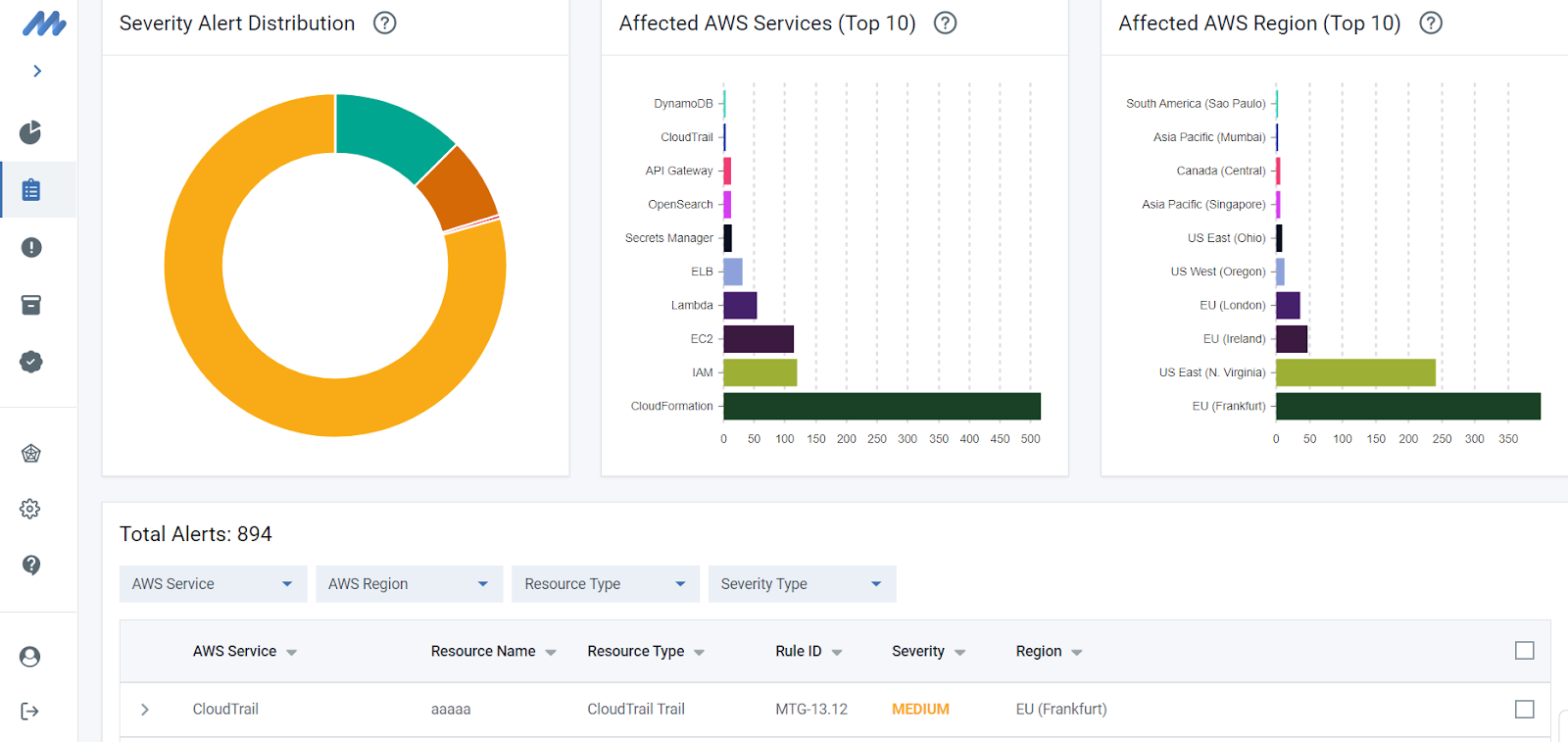The width and height of the screenshot is (1568, 742).
Task: Click the dark orange donut chart segment
Action: 461,191
